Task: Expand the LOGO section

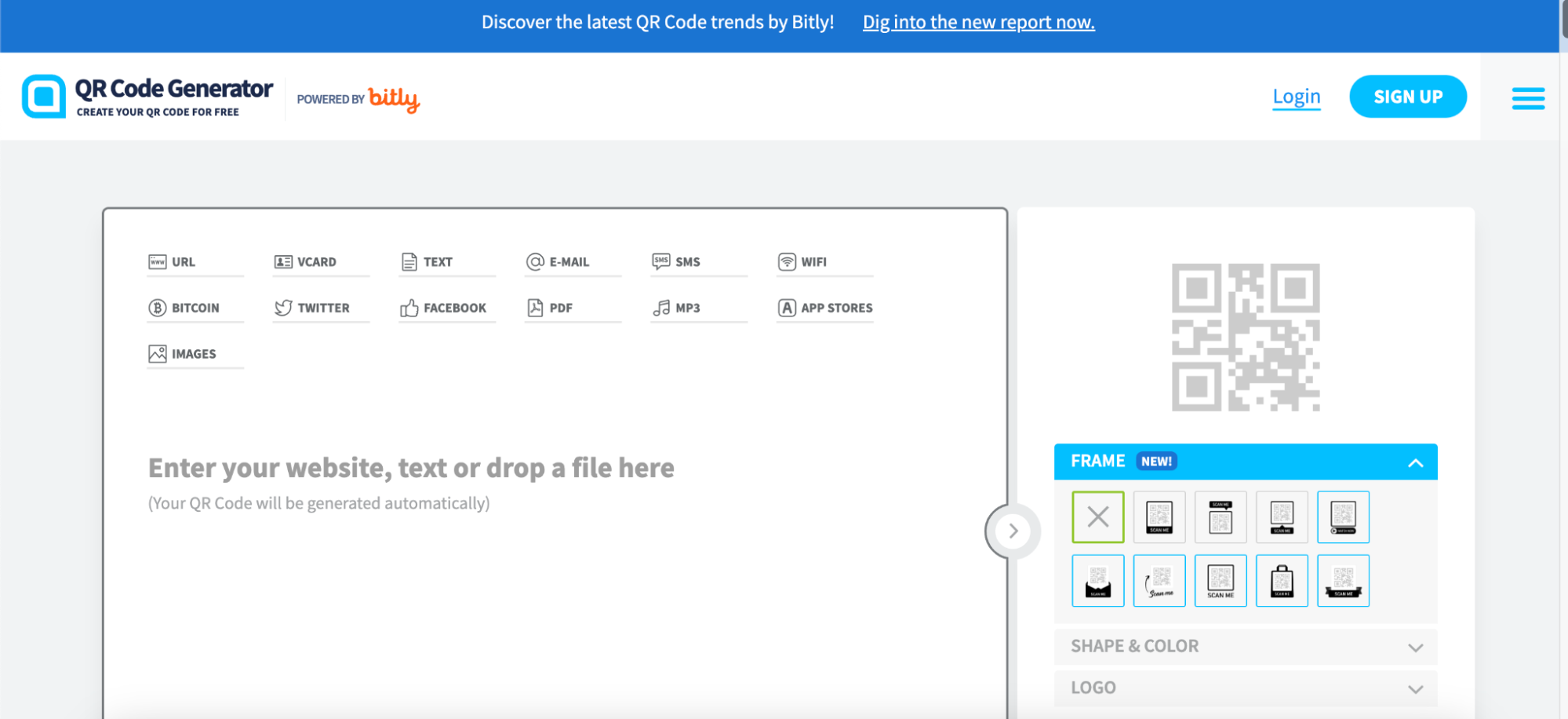Action: 1246,688
